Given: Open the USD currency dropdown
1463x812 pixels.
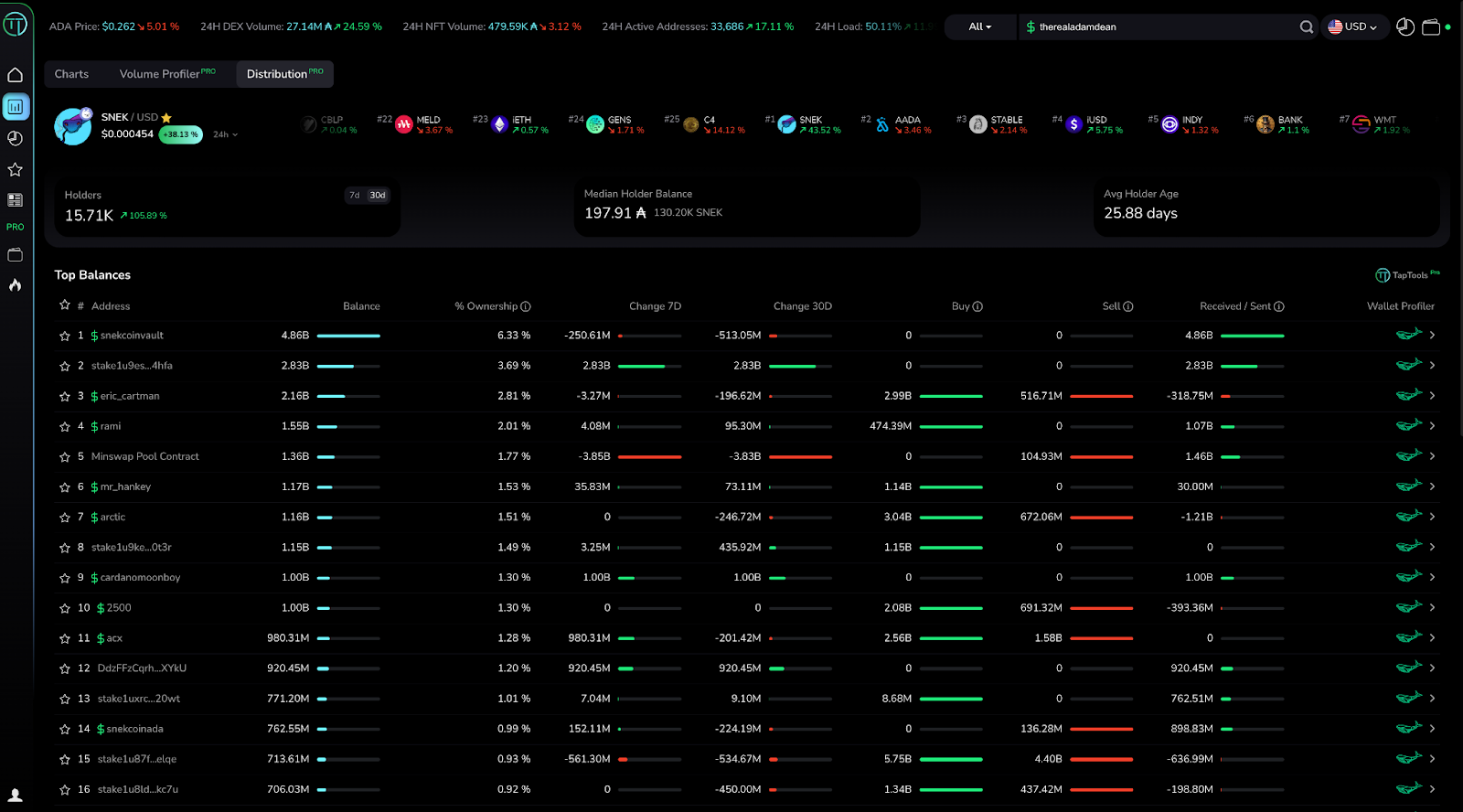Looking at the screenshot, I should tap(1353, 27).
